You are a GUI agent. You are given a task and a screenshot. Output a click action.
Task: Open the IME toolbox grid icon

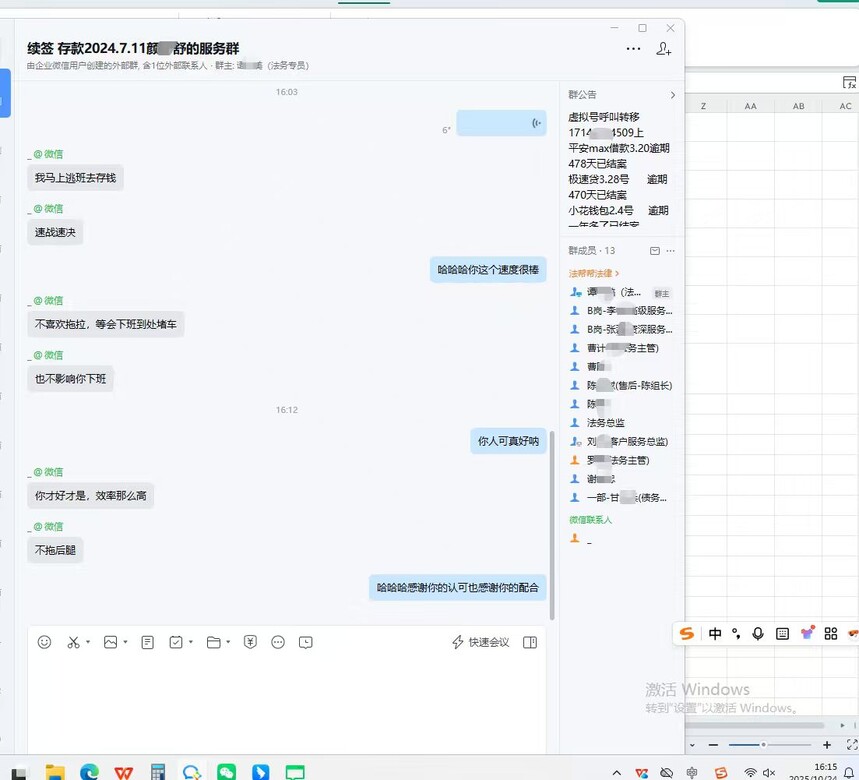pyautogui.click(x=831, y=634)
